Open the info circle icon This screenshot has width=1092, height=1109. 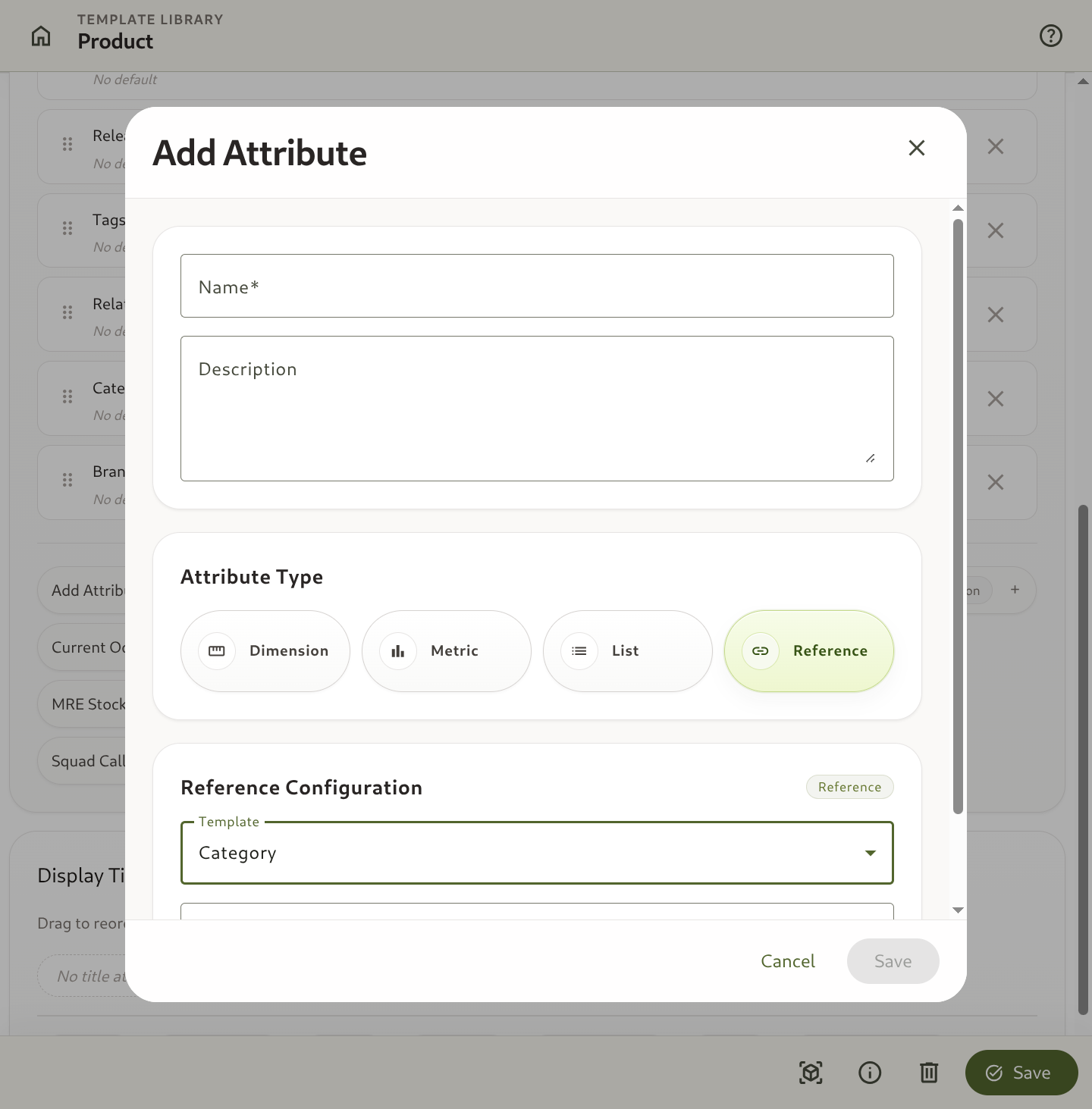(x=870, y=1073)
